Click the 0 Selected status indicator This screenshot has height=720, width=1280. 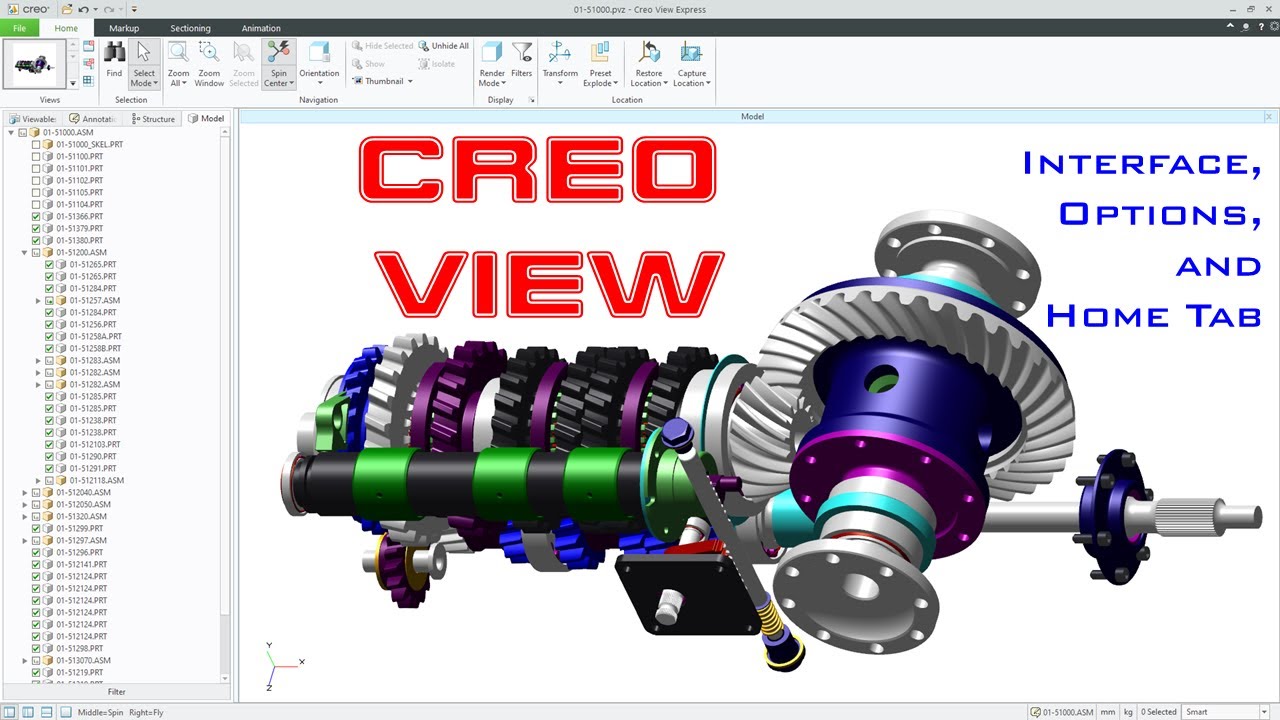(1159, 712)
